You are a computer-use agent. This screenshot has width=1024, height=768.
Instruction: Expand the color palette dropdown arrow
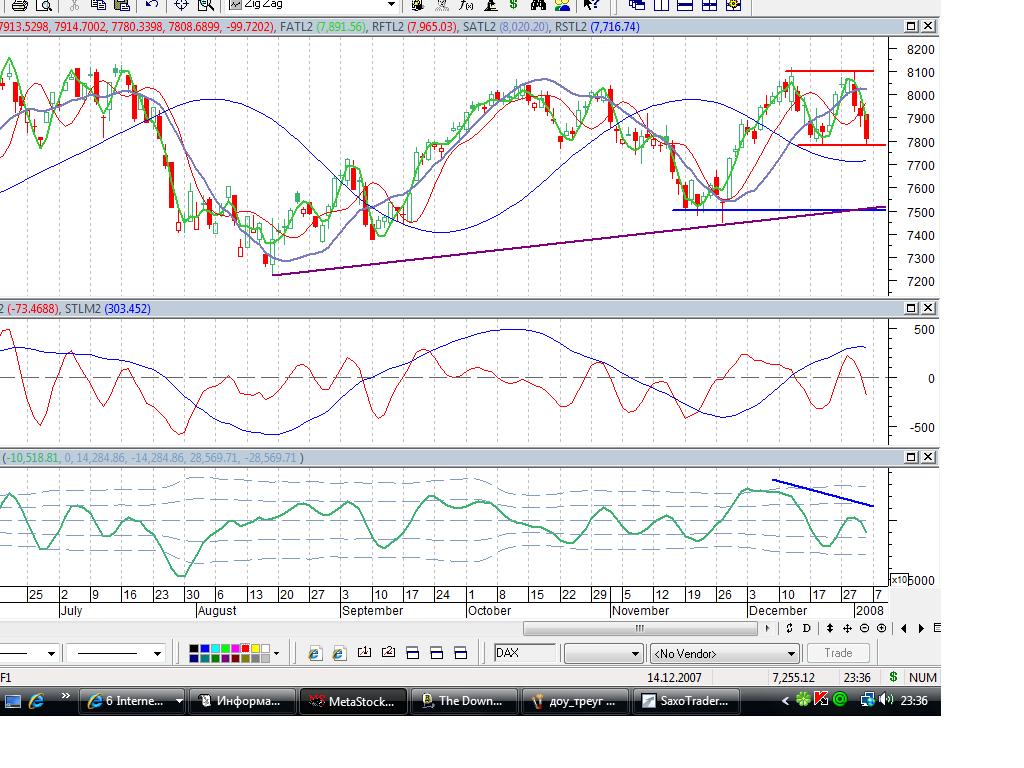point(277,653)
